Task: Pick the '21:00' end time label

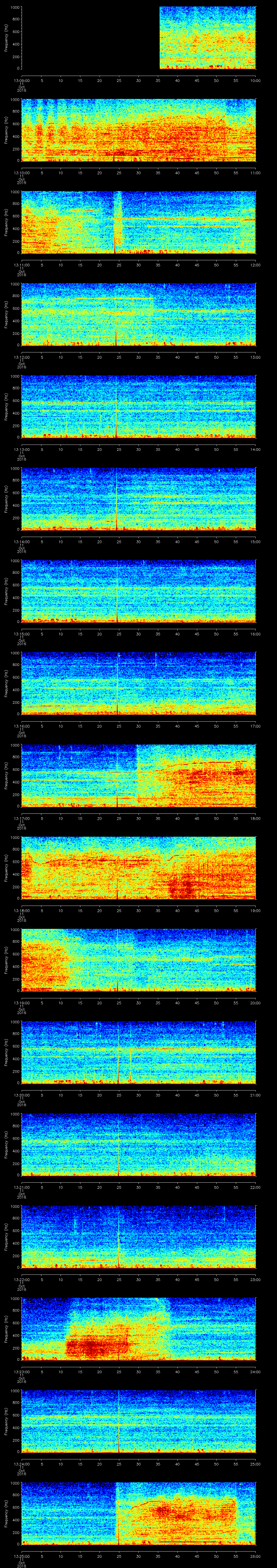Action: pyautogui.click(x=256, y=1095)
